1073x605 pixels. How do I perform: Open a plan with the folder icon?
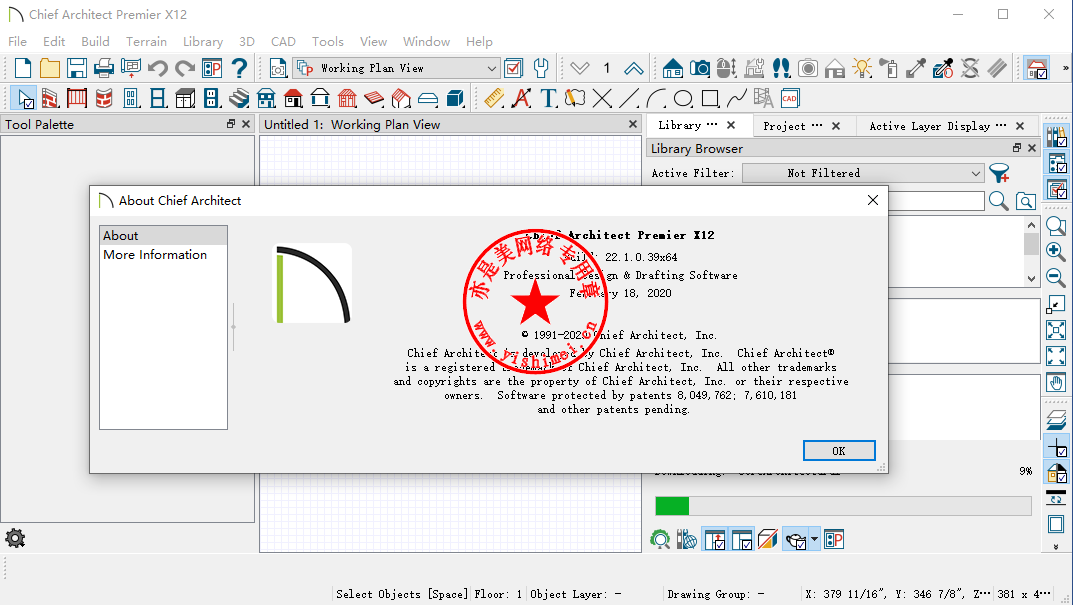[49, 68]
